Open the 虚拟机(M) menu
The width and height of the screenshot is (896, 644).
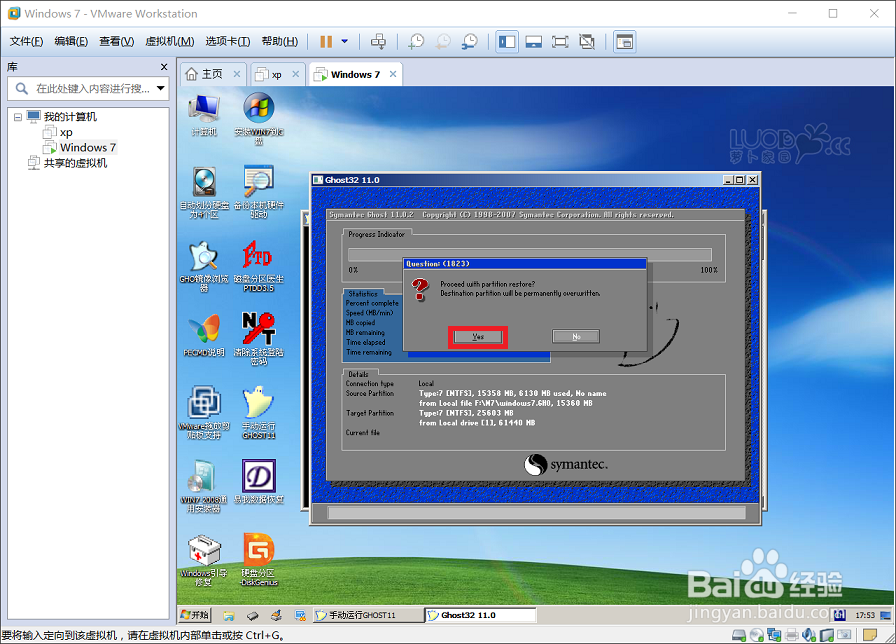click(x=170, y=41)
